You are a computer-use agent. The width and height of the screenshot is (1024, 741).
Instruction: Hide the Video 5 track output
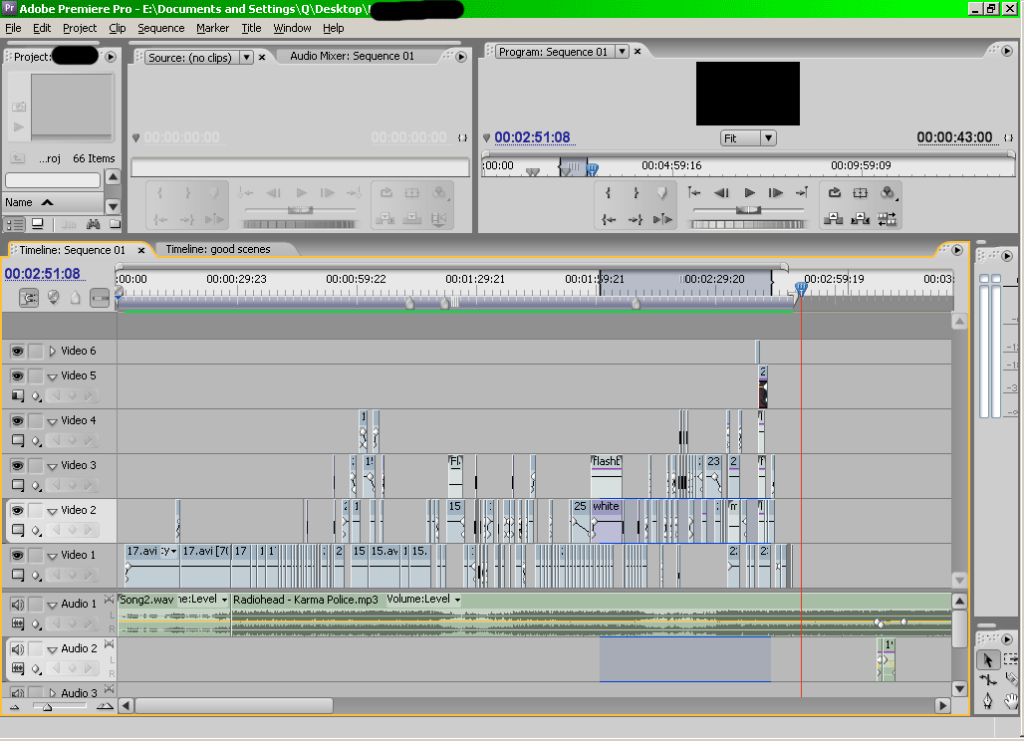pyautogui.click(x=17, y=376)
